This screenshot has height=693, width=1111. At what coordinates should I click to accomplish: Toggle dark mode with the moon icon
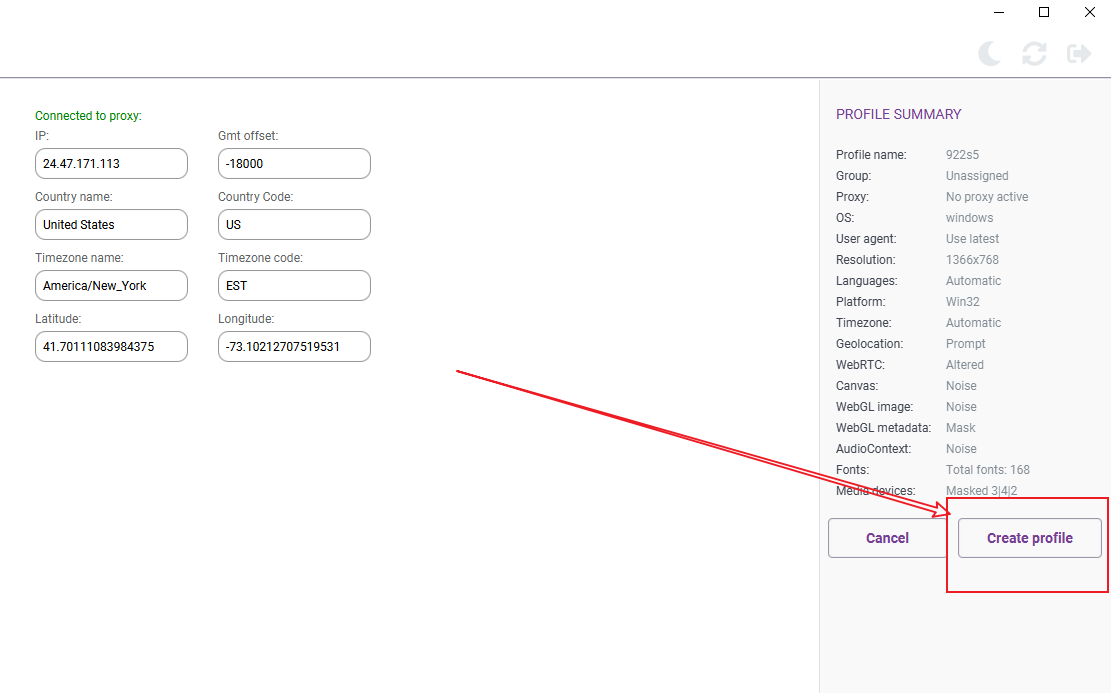point(989,54)
